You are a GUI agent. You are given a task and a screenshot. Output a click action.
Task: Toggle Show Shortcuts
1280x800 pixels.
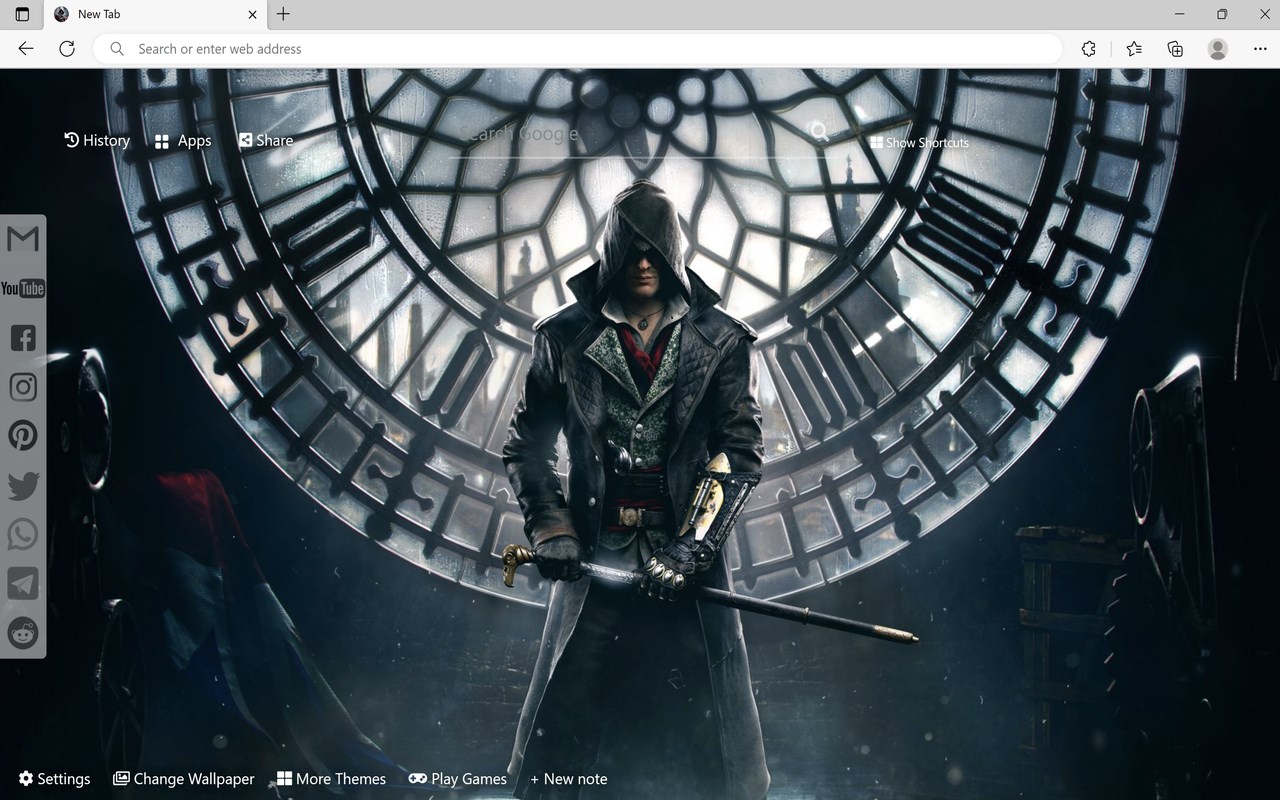click(919, 143)
